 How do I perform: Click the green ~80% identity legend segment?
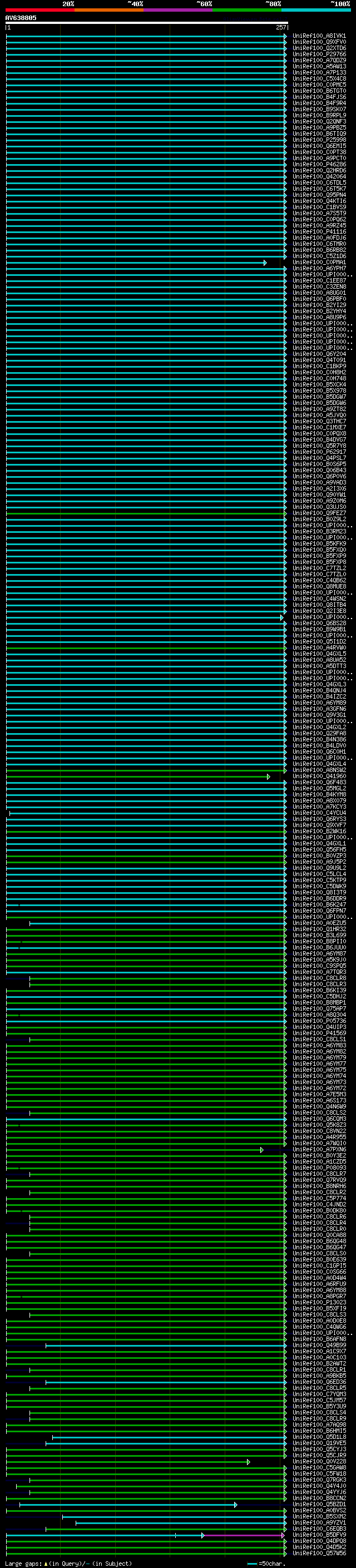(247, 10)
